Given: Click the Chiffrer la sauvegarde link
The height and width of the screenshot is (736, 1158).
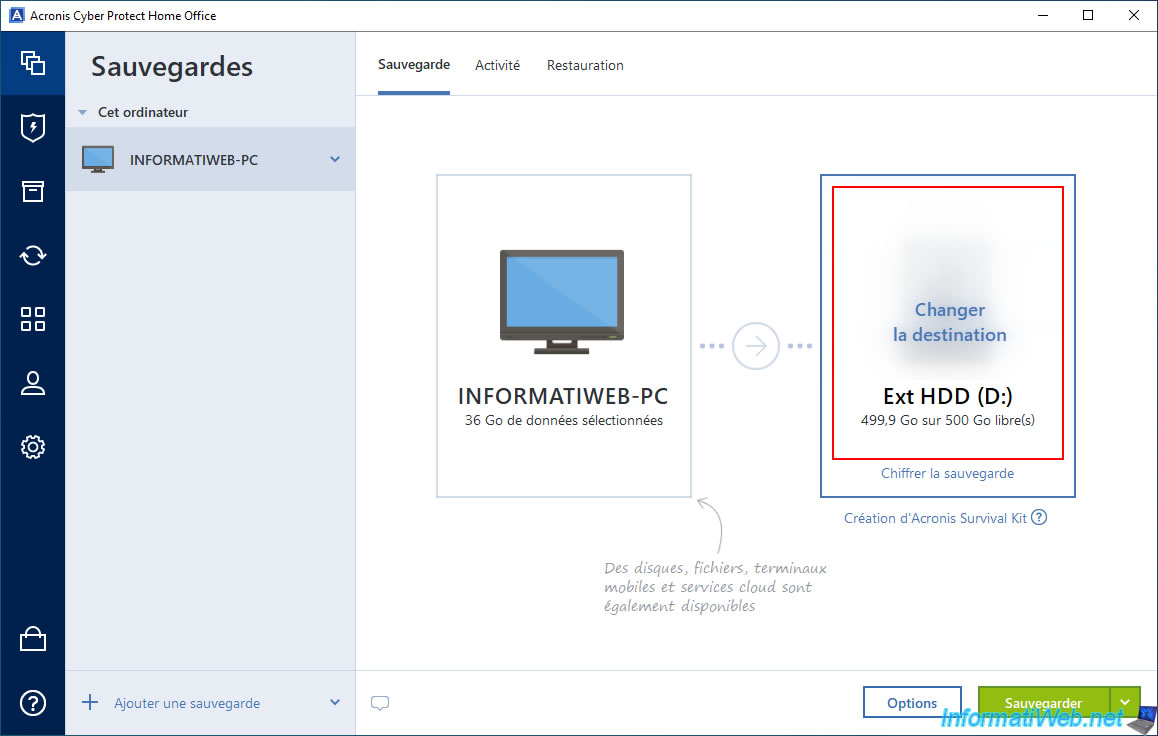Looking at the screenshot, I should 947,473.
